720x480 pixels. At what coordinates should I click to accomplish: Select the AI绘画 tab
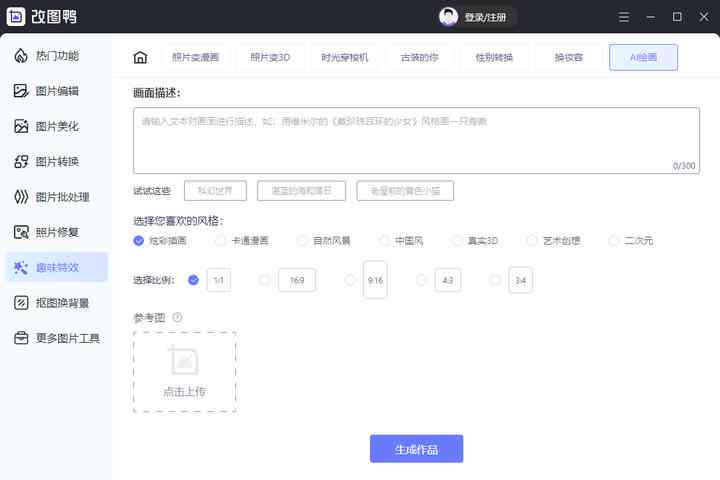pos(643,57)
